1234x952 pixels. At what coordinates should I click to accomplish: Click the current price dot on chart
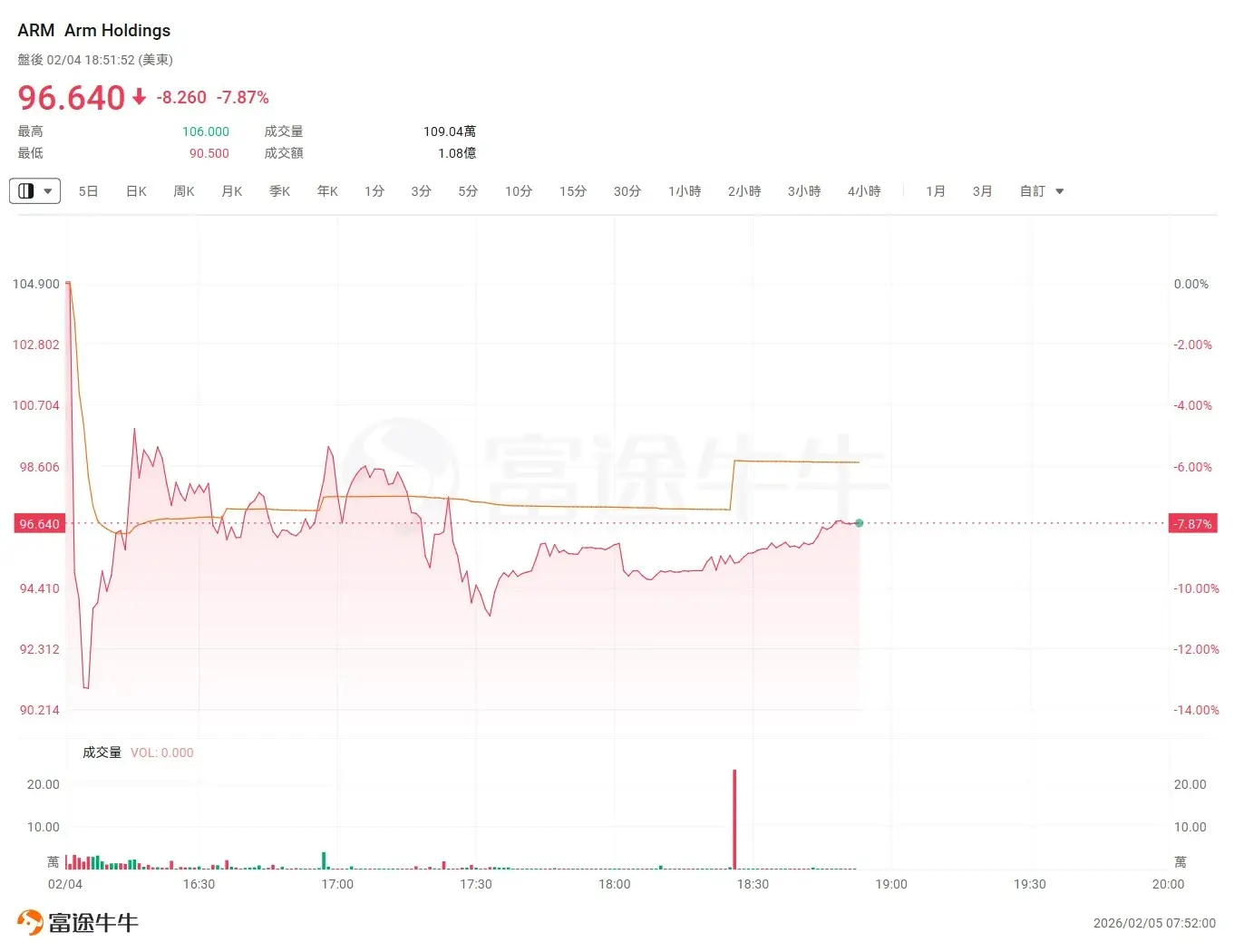coord(859,523)
